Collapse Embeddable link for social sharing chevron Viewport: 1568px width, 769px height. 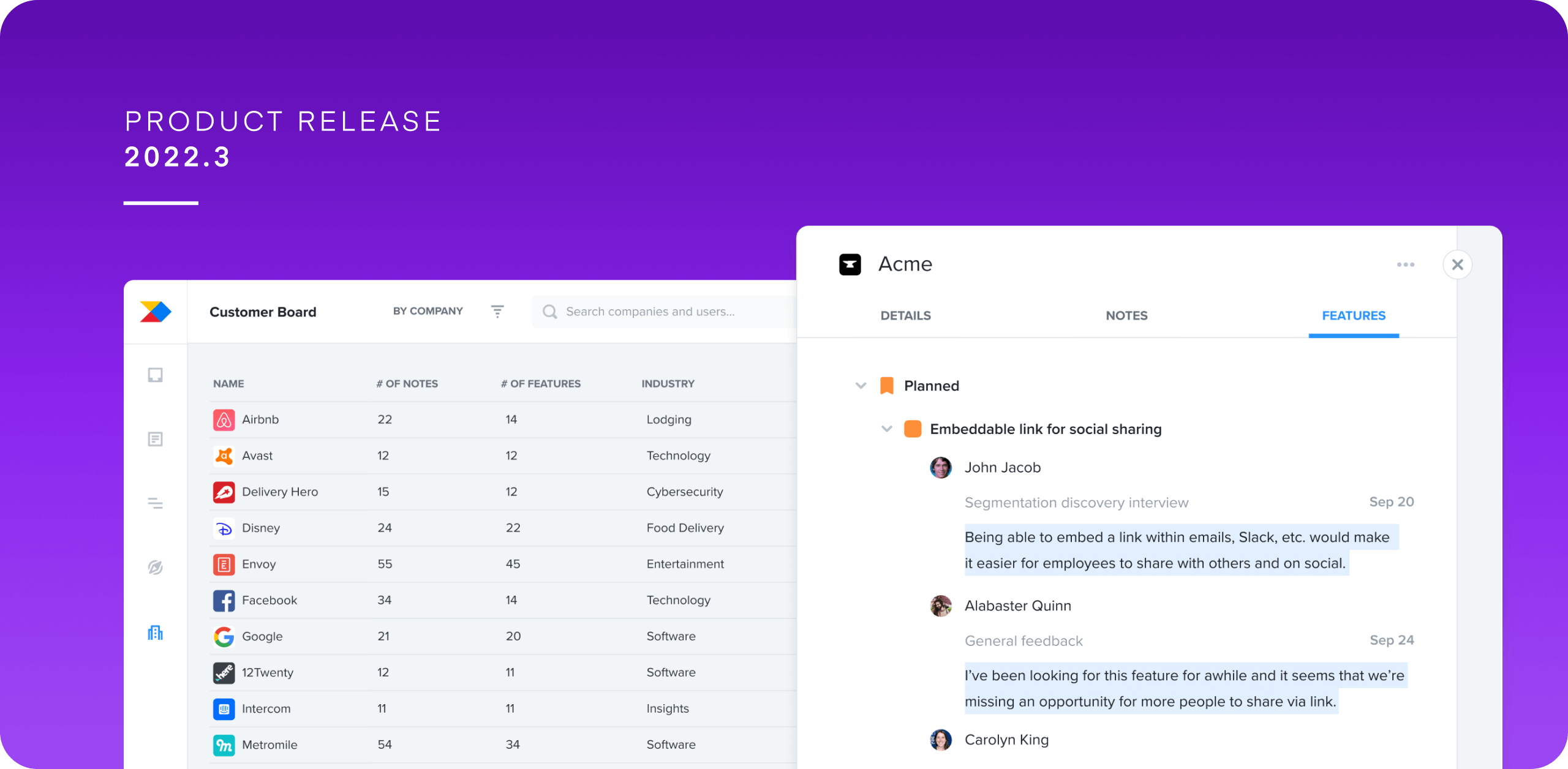887,429
